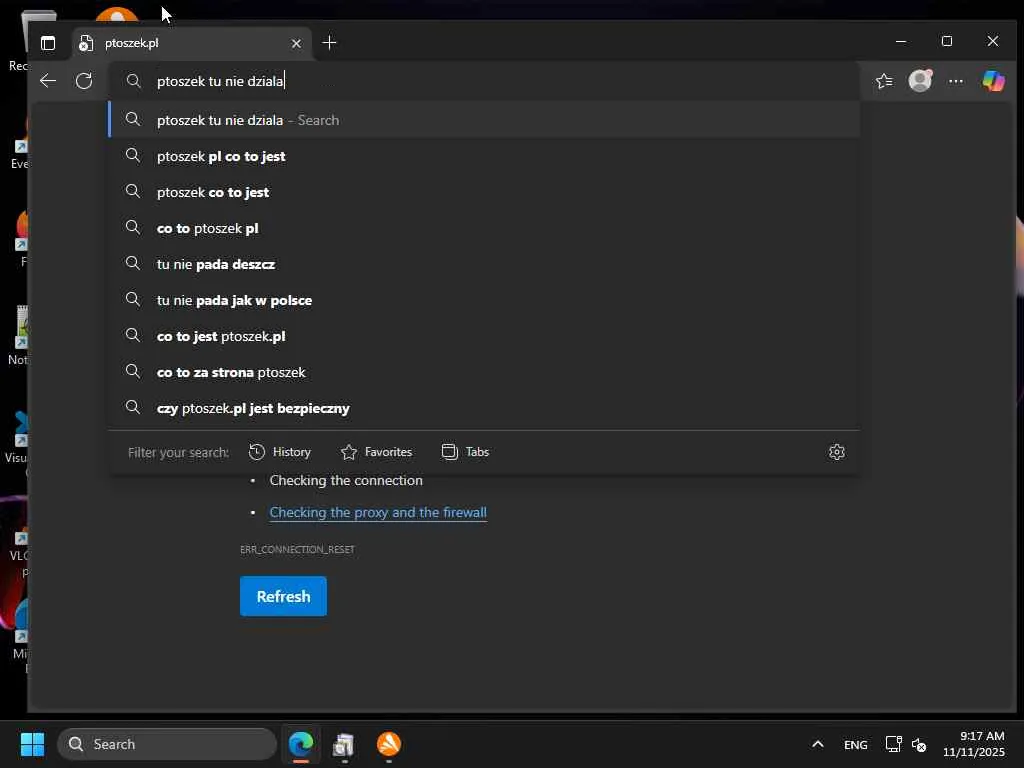This screenshot has height=768, width=1024.
Task: Open the network status tray icon
Action: pyautogui.click(x=893, y=744)
